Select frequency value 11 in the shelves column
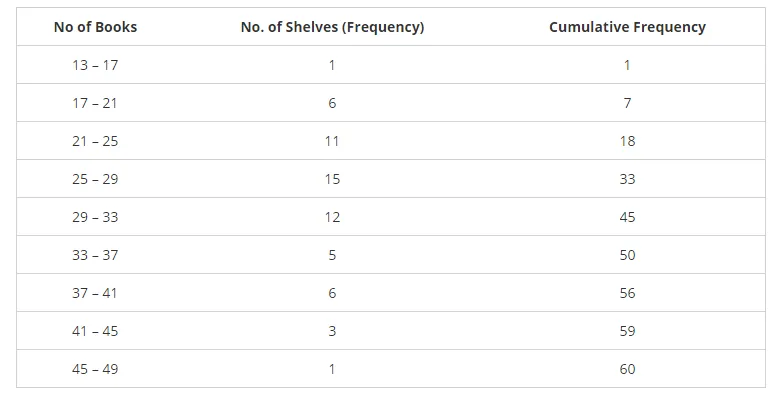 [x=332, y=141]
